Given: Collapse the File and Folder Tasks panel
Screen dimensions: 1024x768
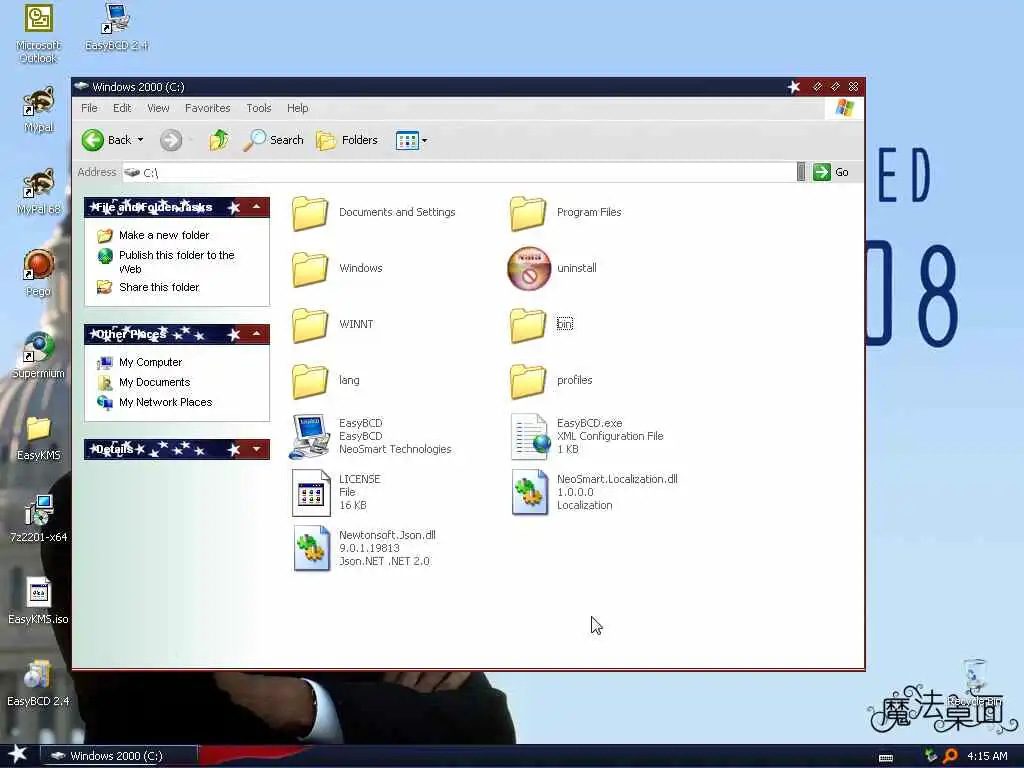Looking at the screenshot, I should click(x=257, y=207).
